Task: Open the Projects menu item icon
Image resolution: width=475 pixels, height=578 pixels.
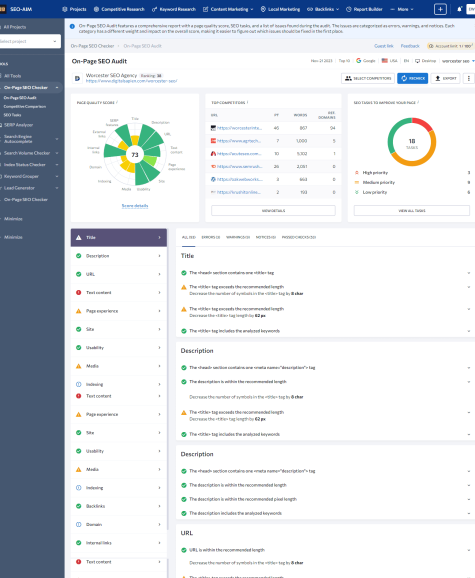Action: click(x=65, y=9)
